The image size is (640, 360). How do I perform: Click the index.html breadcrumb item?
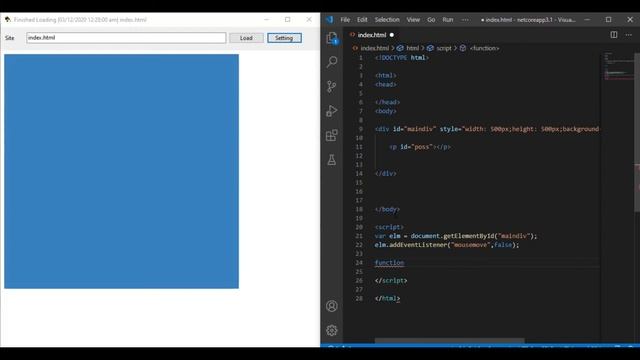tap(375, 48)
